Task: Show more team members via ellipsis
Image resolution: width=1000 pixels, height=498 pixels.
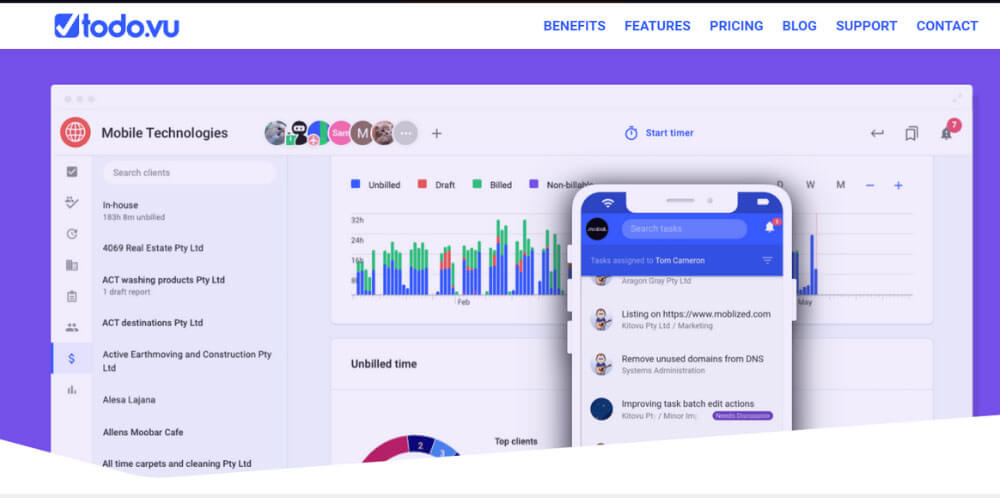Action: [406, 133]
